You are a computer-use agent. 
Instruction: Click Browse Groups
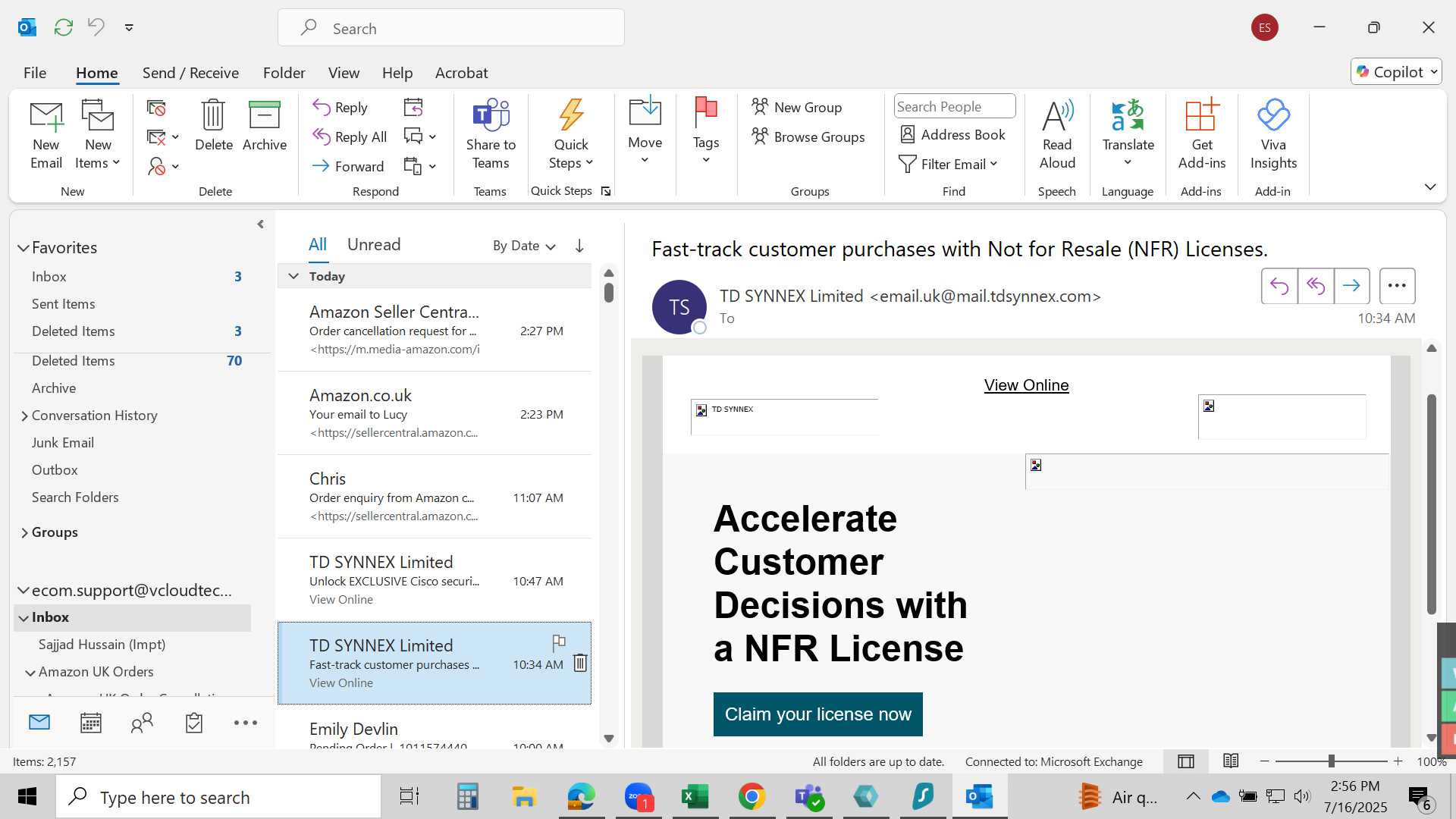(x=808, y=137)
